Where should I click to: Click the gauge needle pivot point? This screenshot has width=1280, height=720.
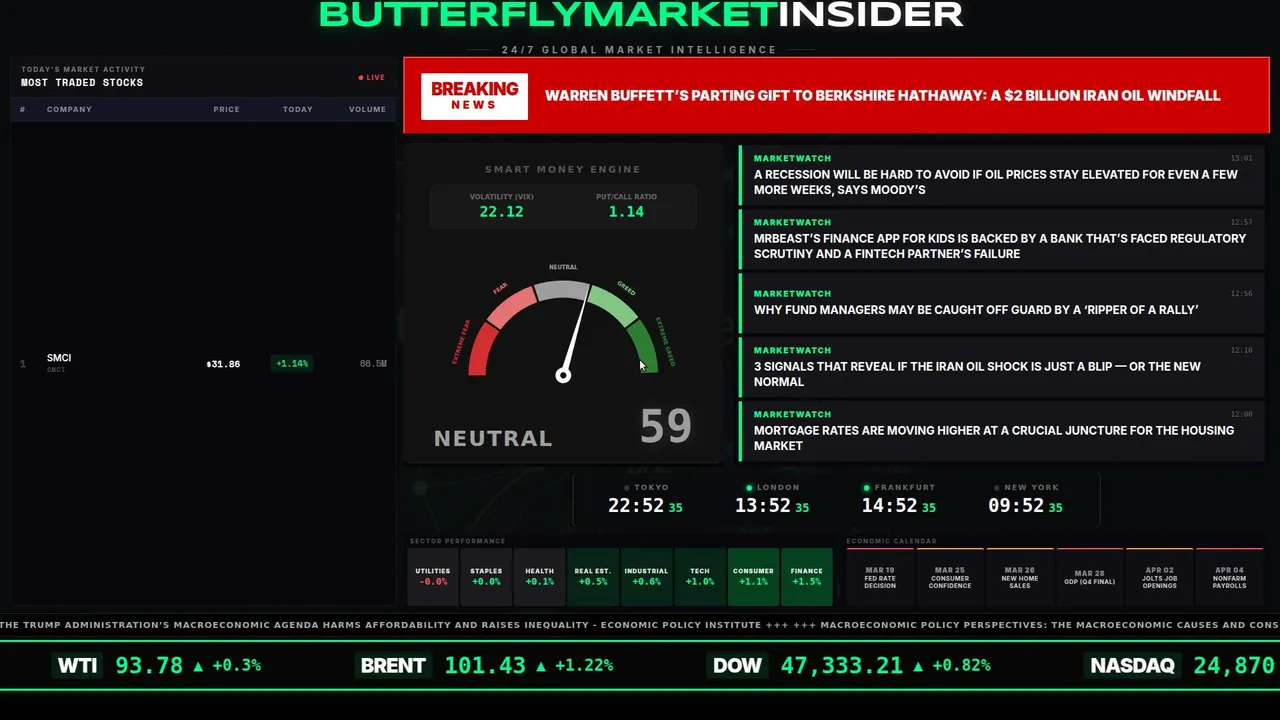(x=563, y=375)
